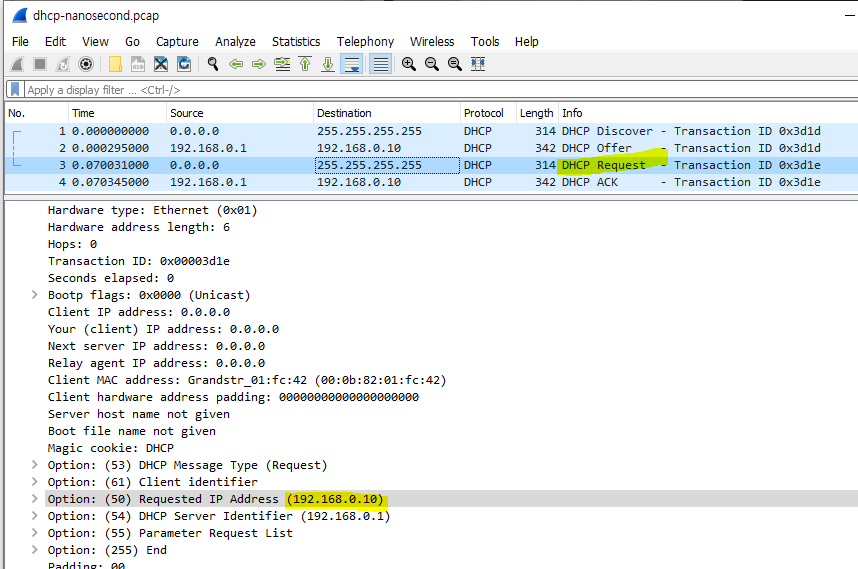Viewport: 858px width, 569px height.
Task: Click the display filter input field
Action: [x=440, y=90]
